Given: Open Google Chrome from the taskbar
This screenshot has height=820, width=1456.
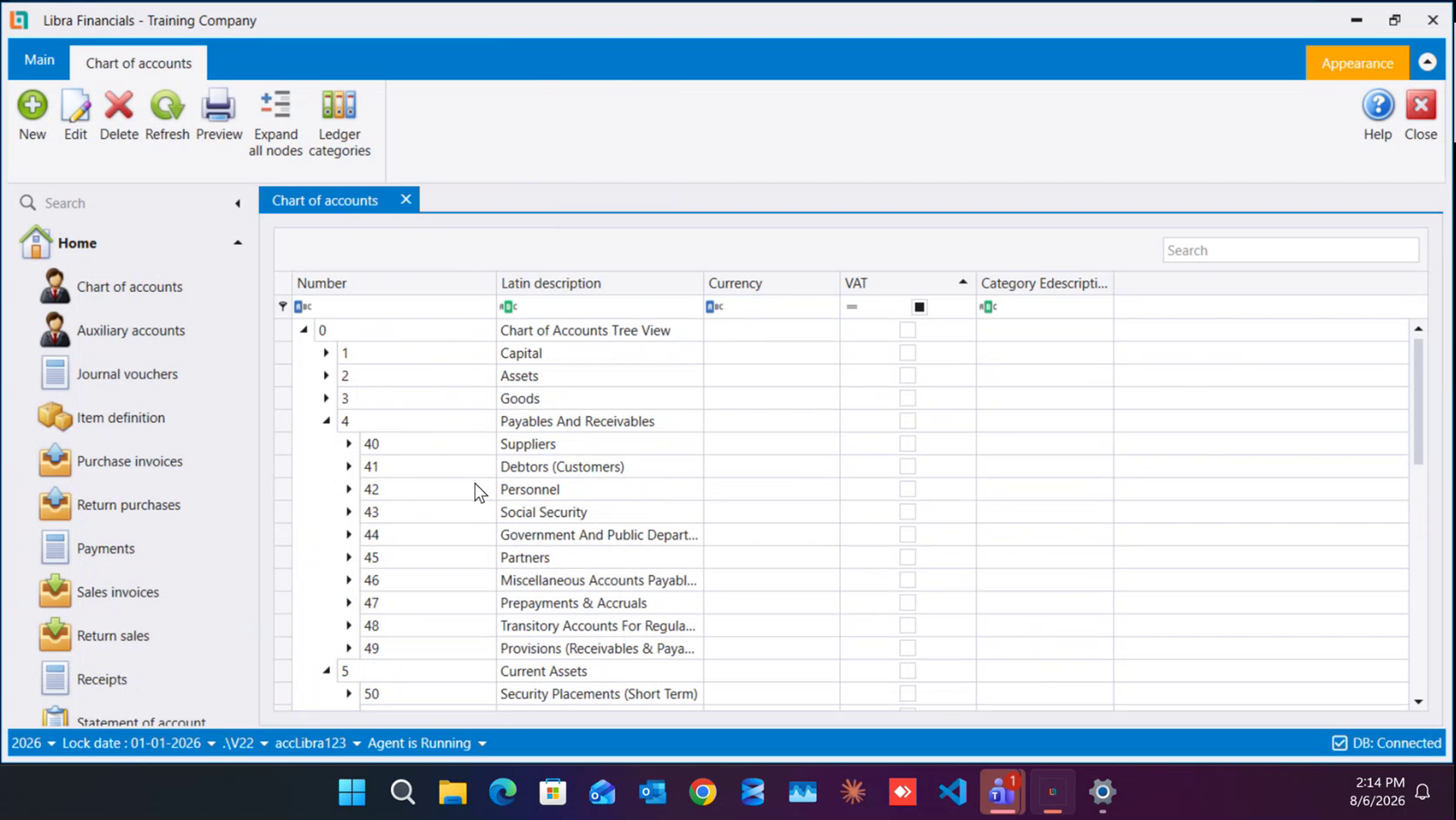Looking at the screenshot, I should 703,791.
